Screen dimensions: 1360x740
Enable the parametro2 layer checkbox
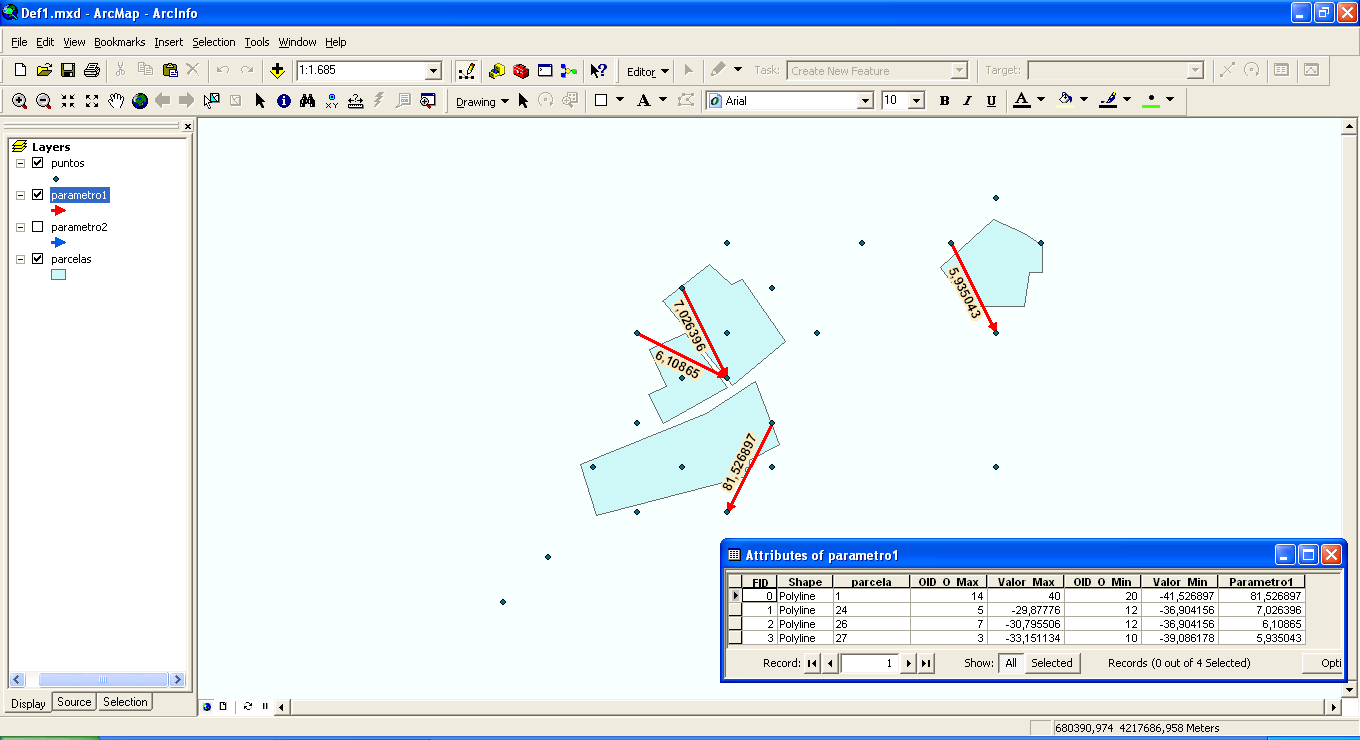pos(38,227)
